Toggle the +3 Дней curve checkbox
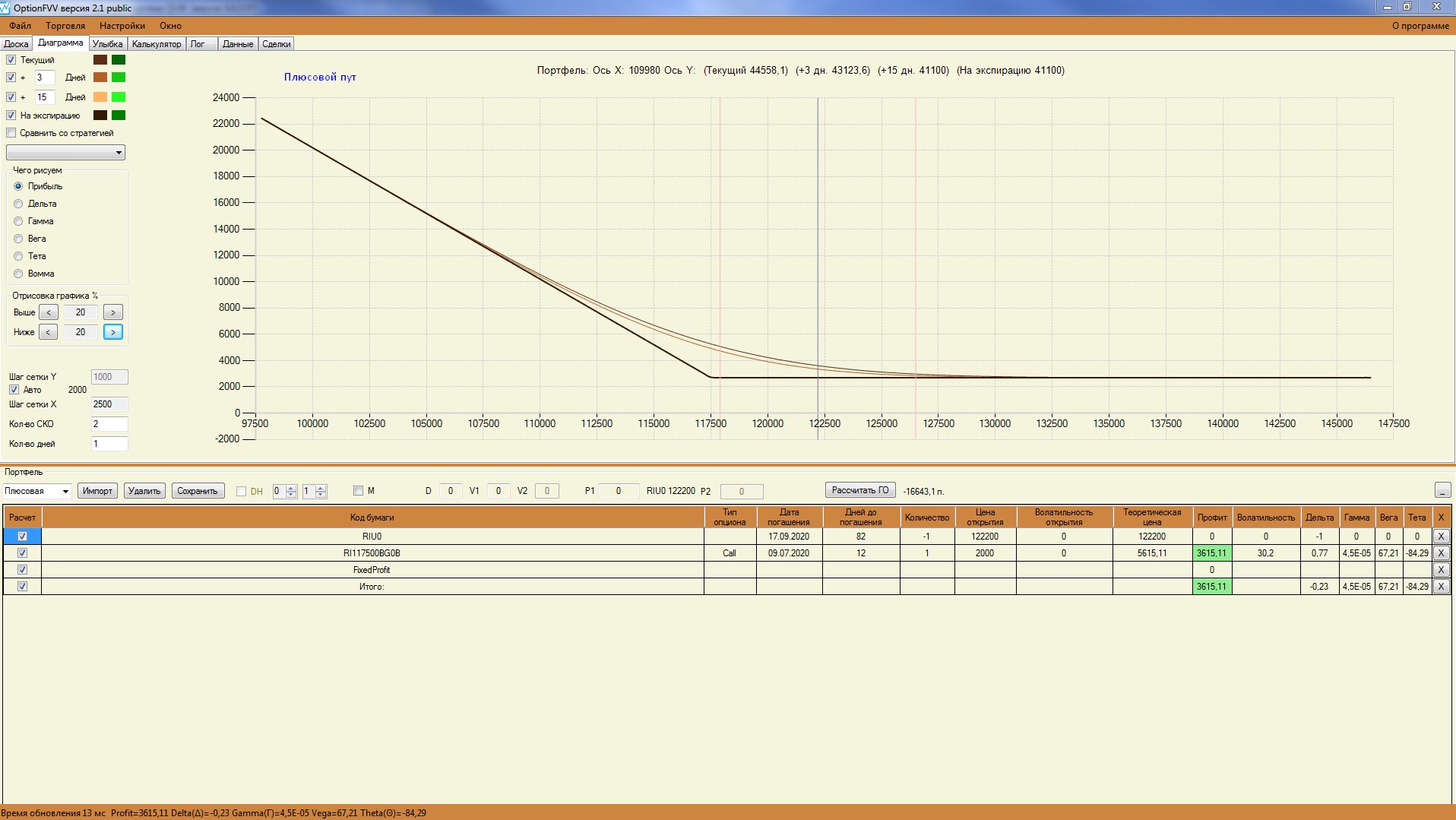 pos(11,78)
